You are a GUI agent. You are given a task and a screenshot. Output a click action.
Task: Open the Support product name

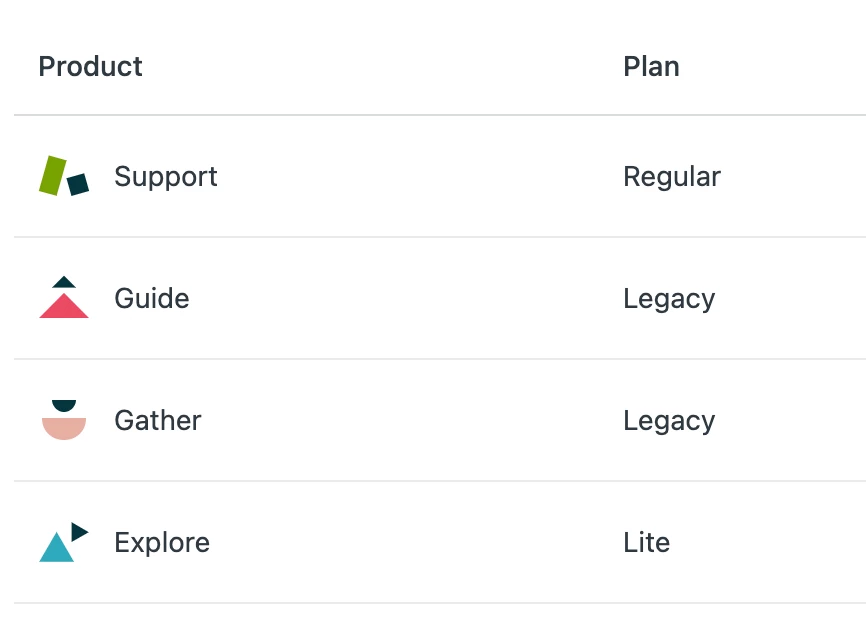(166, 177)
